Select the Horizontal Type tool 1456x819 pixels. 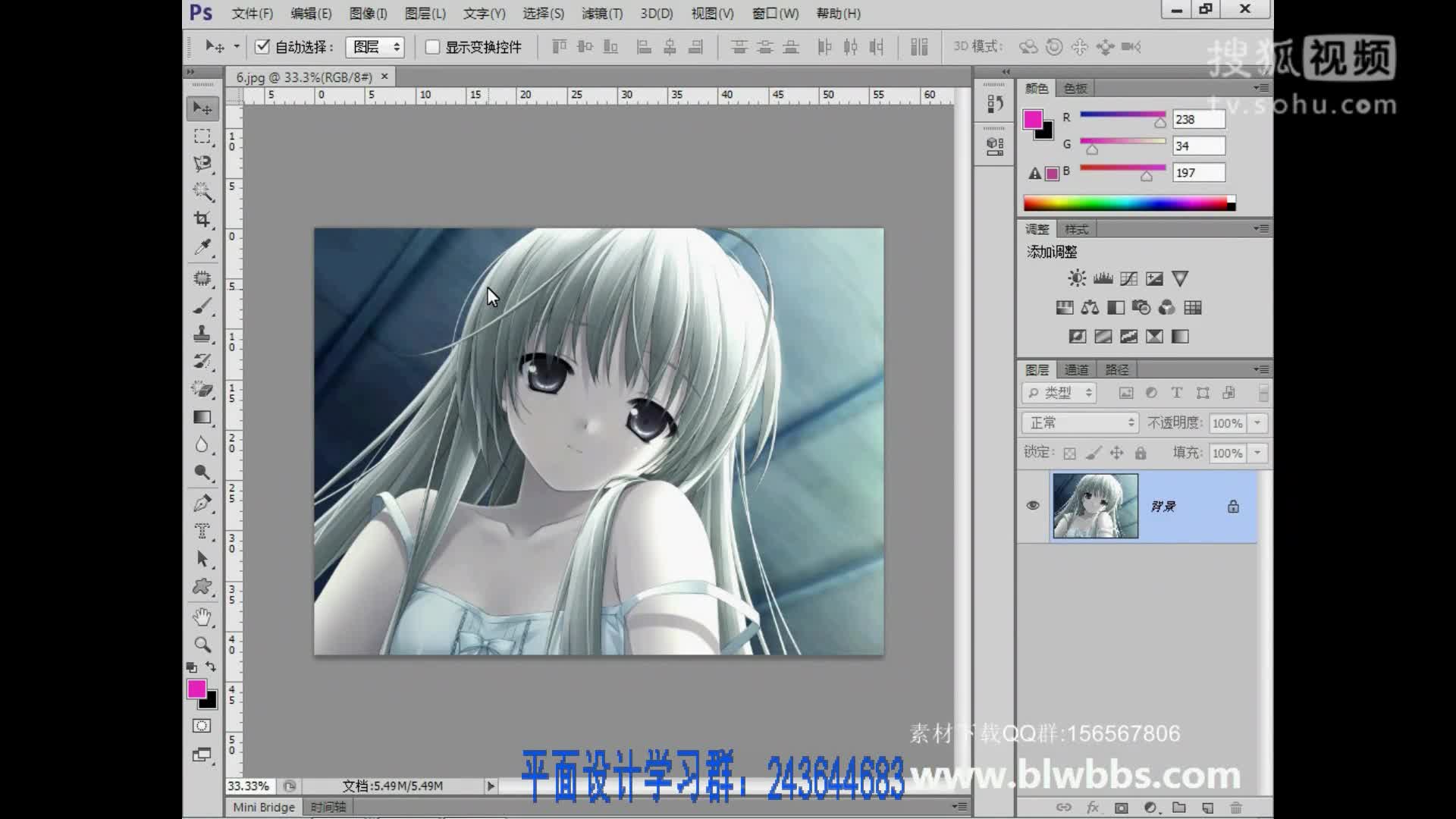[202, 531]
